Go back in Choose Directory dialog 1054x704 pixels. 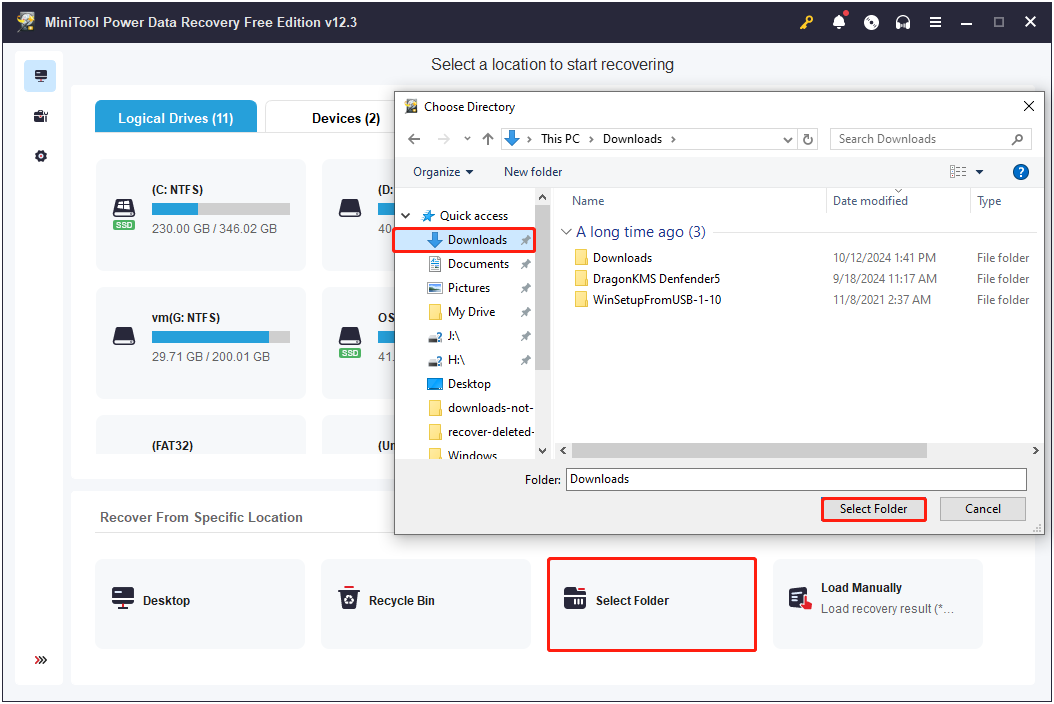414,139
